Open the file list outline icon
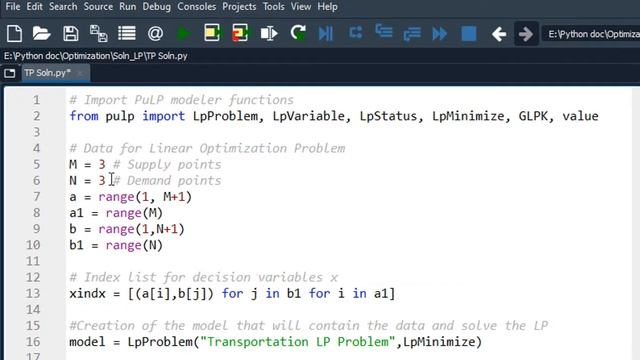 pos(127,33)
